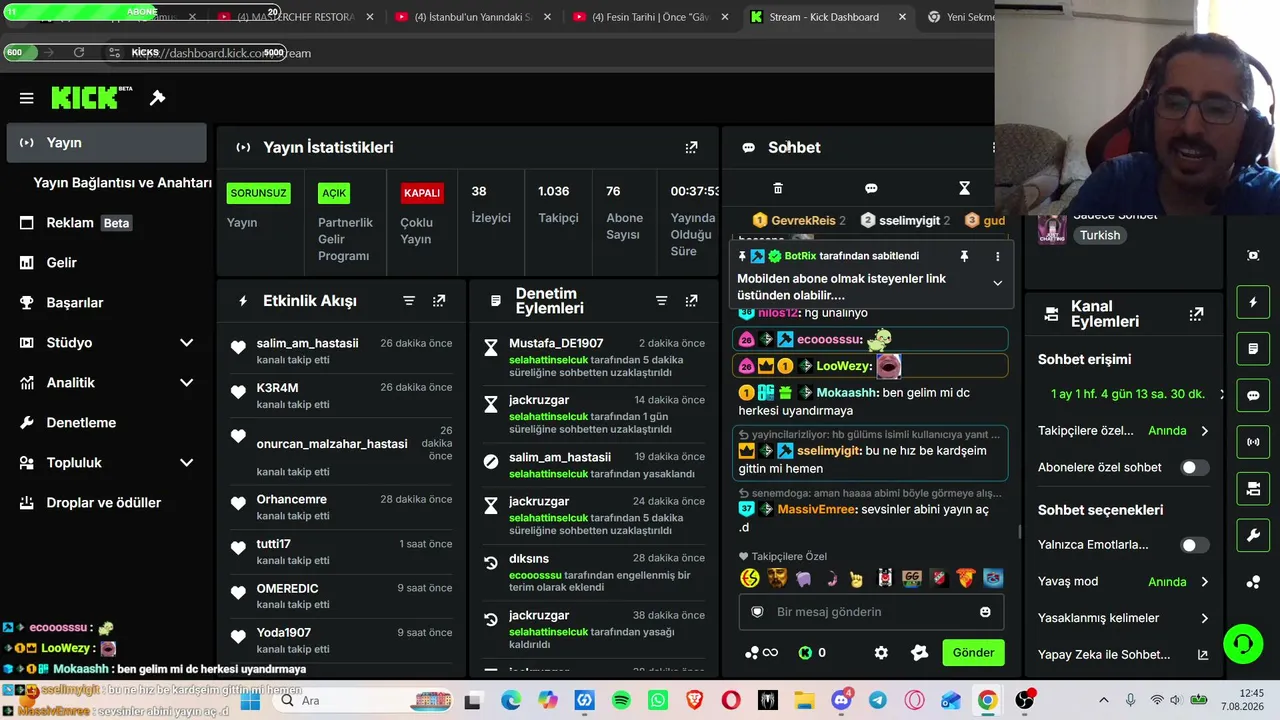
Task: Open WhatsApp from the taskbar
Action: 658,701
